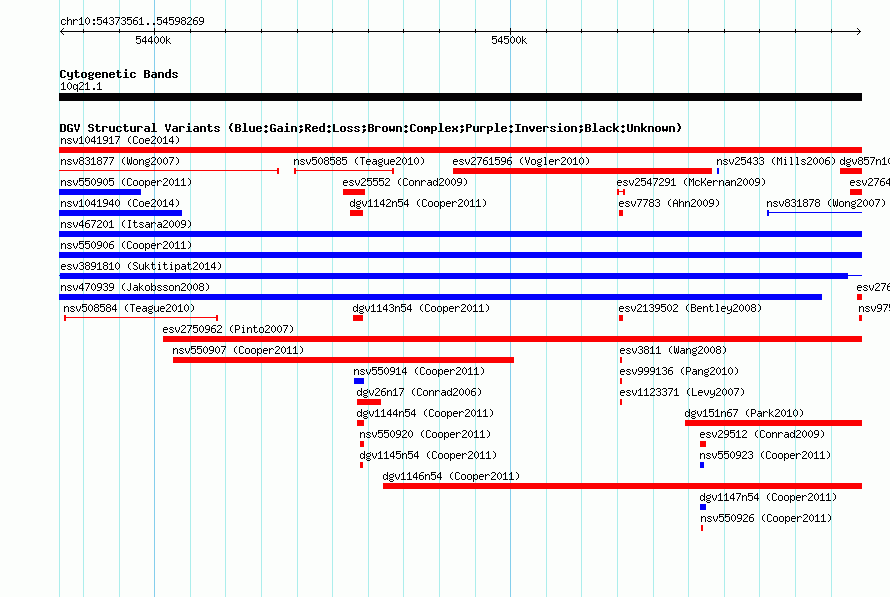Select esv1123371 (Levy2007) variant label
Screen dimensions: 890x597
pos(682,392)
